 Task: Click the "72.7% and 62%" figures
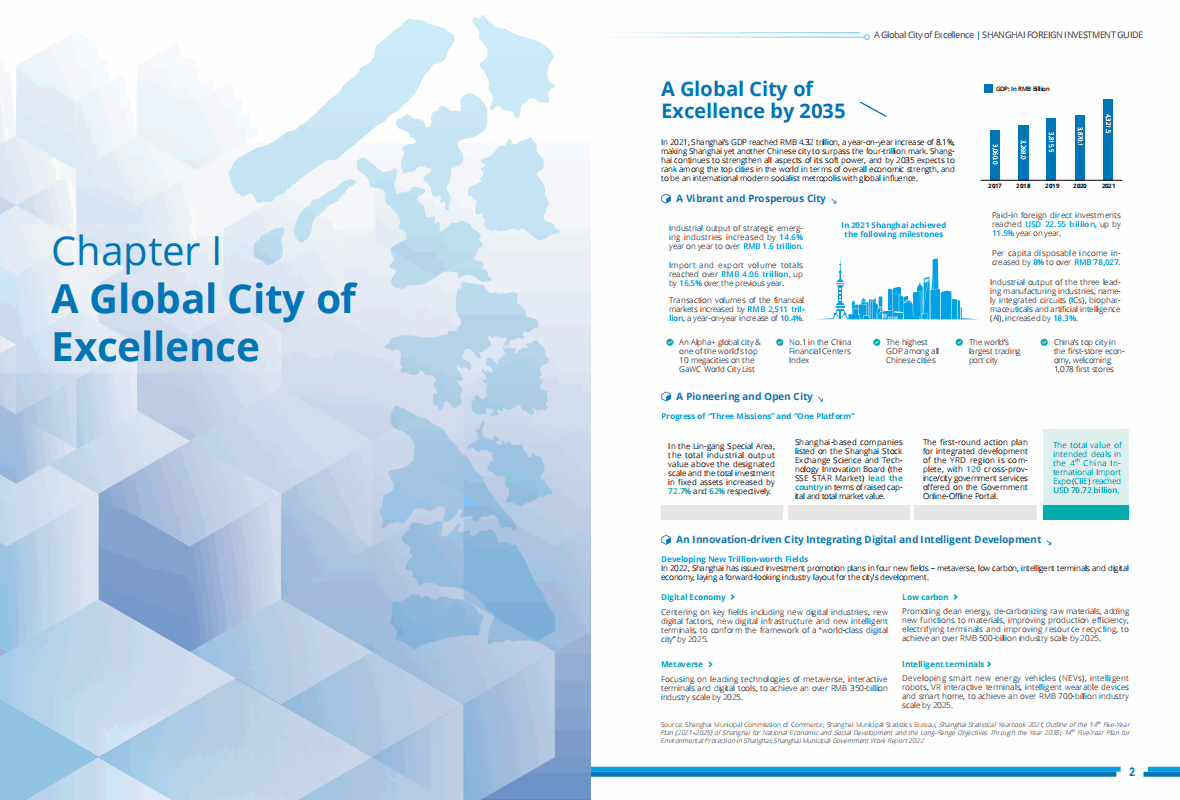696,491
